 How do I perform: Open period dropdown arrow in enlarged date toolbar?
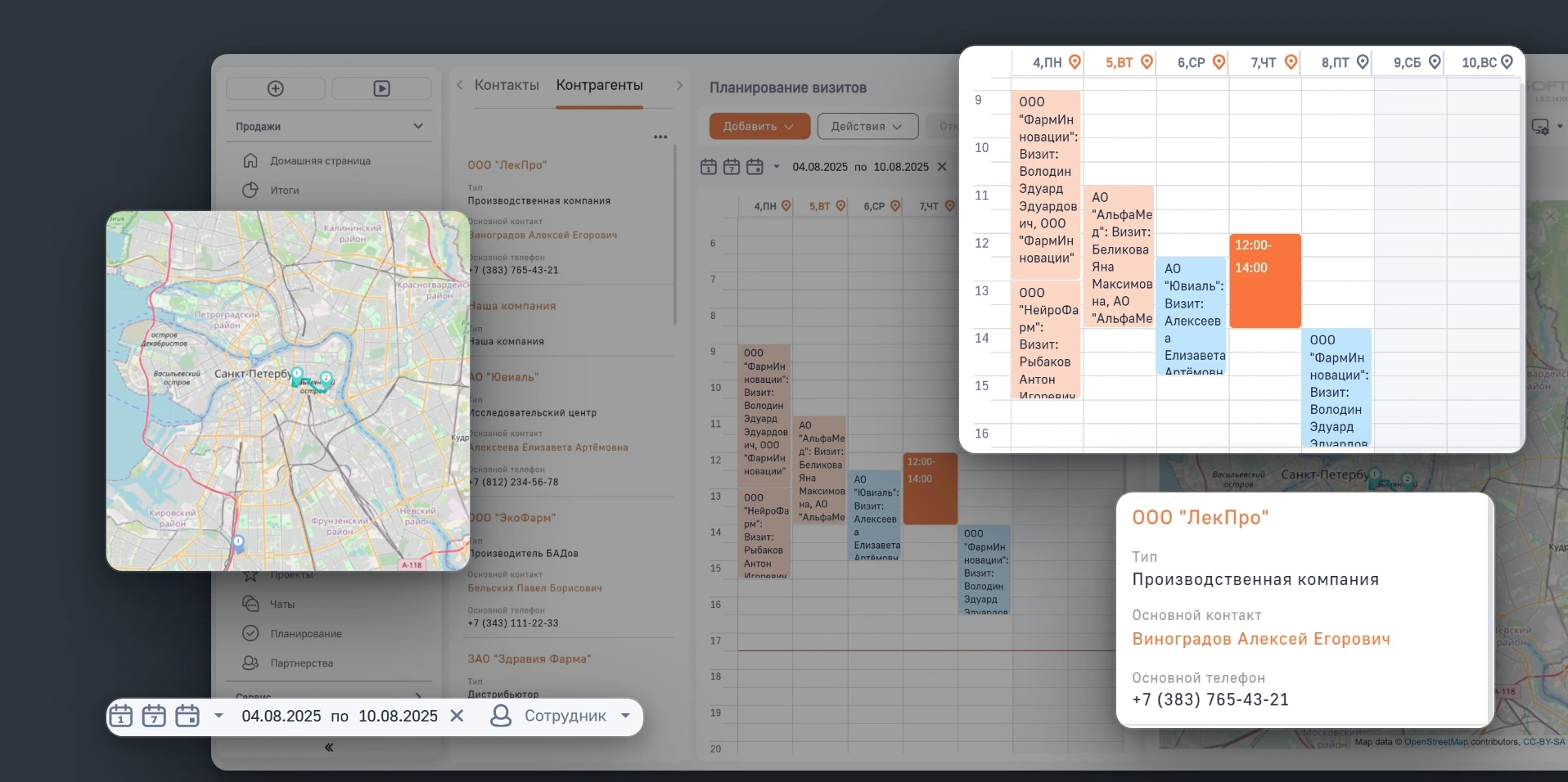(219, 717)
